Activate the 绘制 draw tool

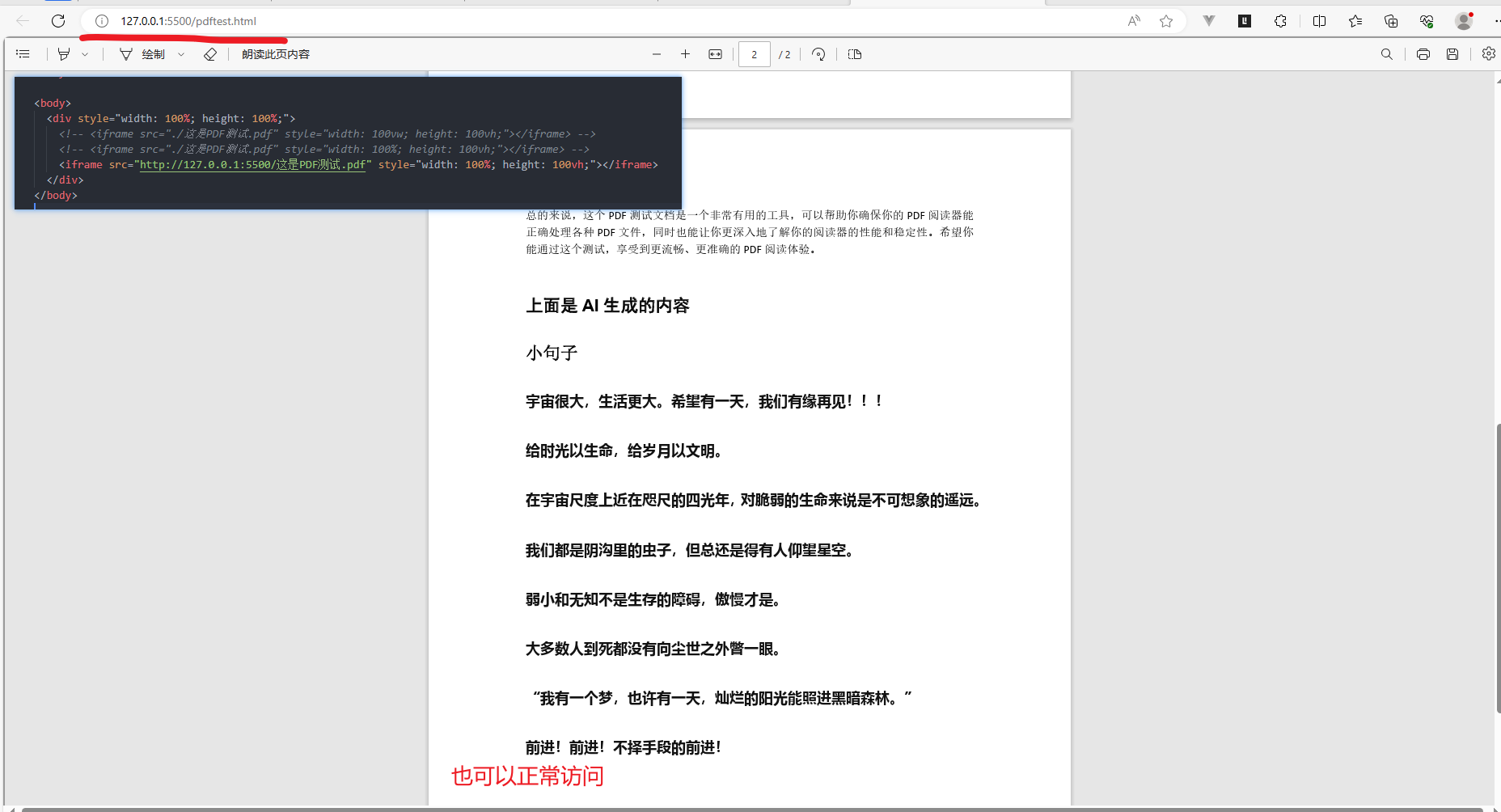142,54
